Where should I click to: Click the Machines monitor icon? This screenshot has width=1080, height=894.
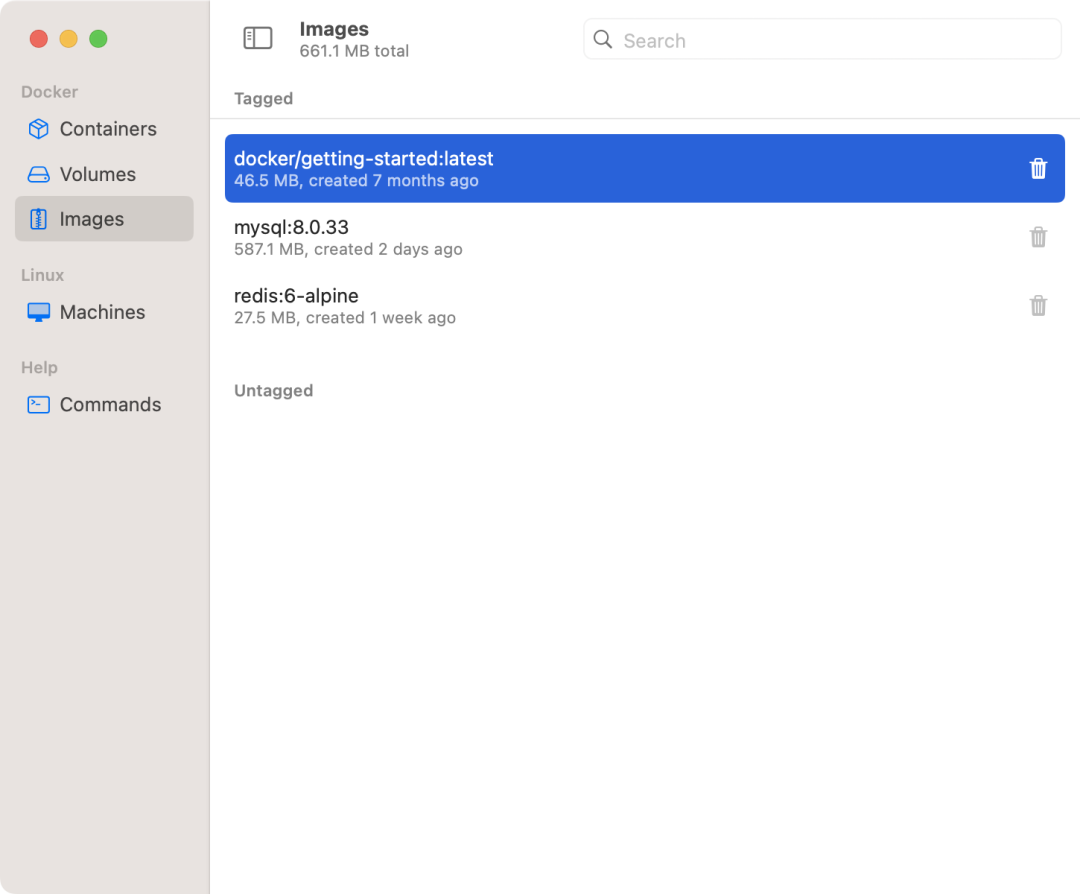[39, 312]
